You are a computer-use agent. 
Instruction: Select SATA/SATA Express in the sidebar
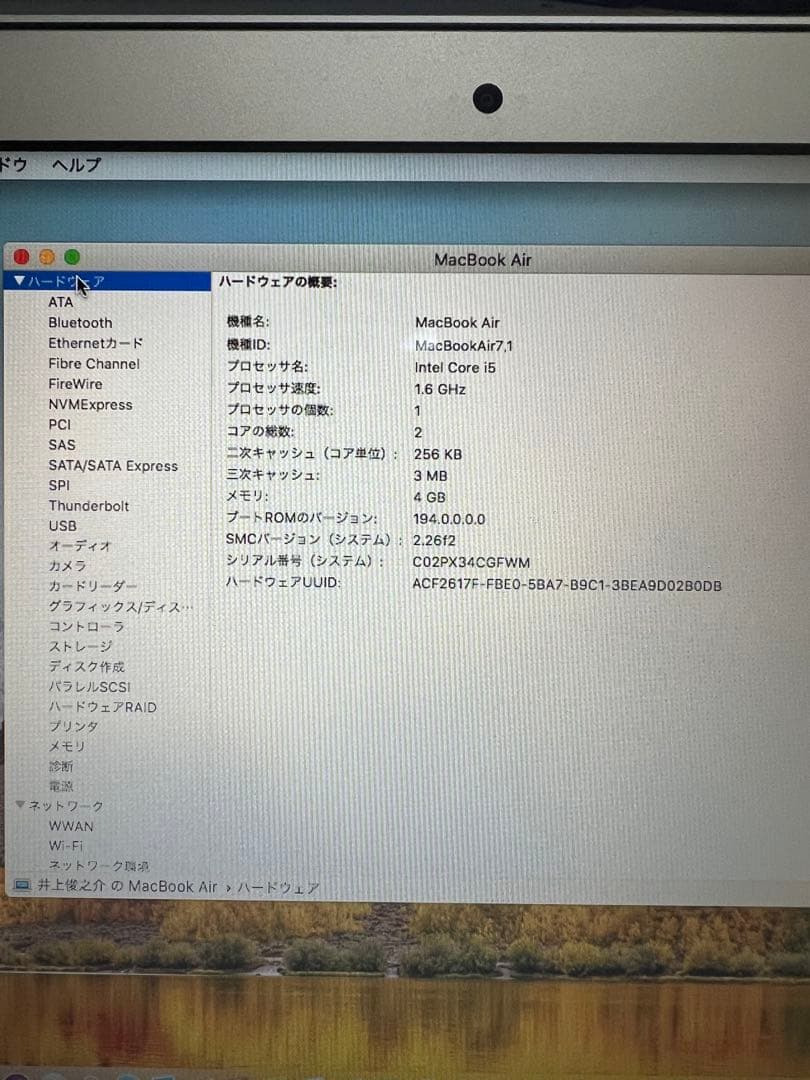click(x=113, y=466)
